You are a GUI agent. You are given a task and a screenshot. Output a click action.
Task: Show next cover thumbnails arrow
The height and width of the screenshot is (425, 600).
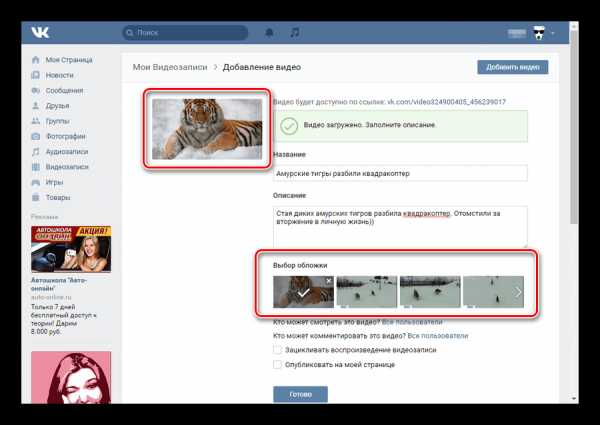pyautogui.click(x=518, y=292)
